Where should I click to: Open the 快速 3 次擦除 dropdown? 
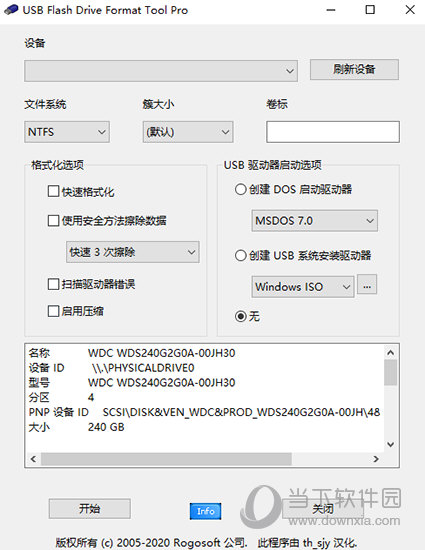click(x=133, y=252)
